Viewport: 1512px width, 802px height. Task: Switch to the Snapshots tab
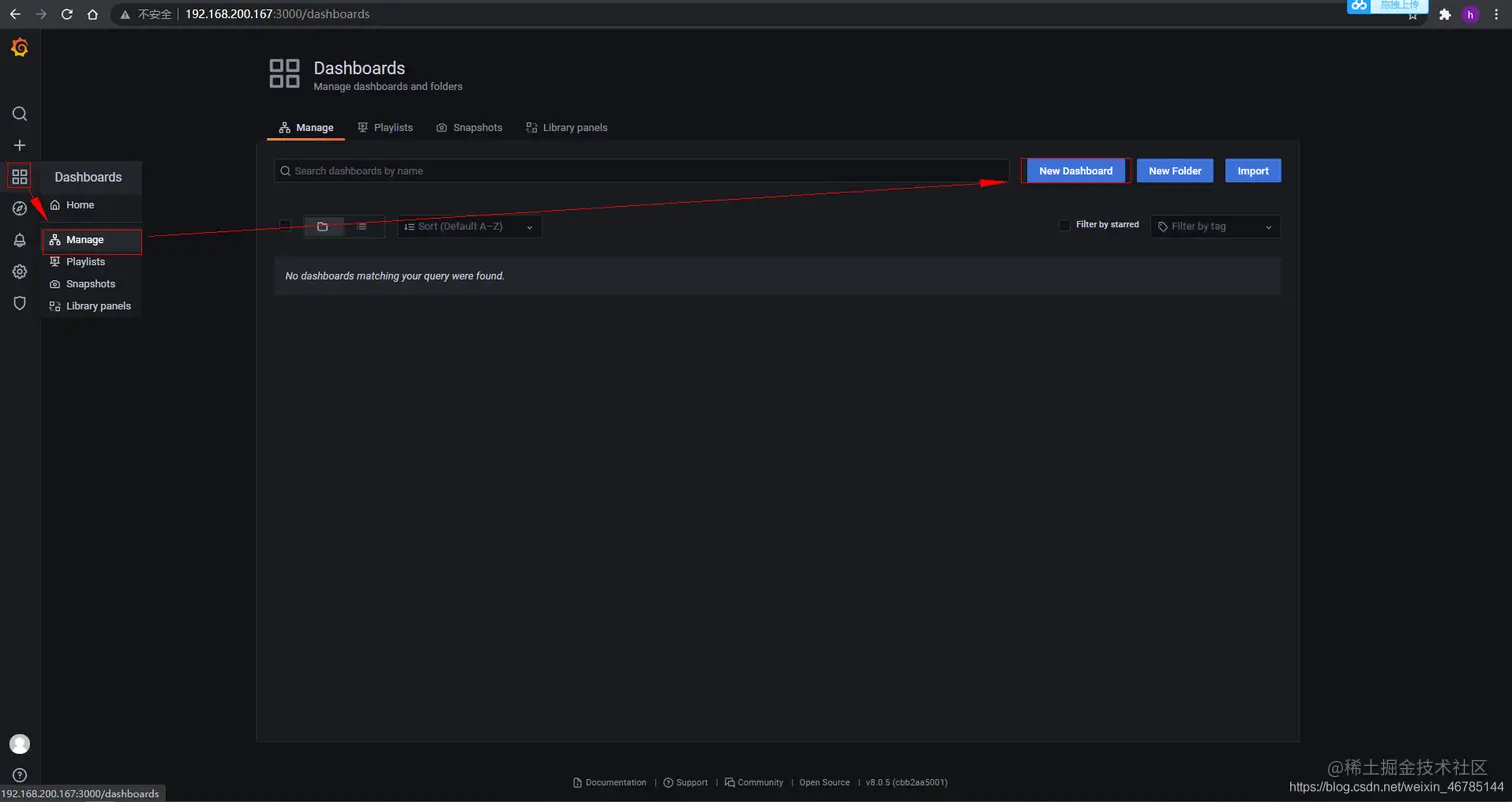(x=469, y=128)
